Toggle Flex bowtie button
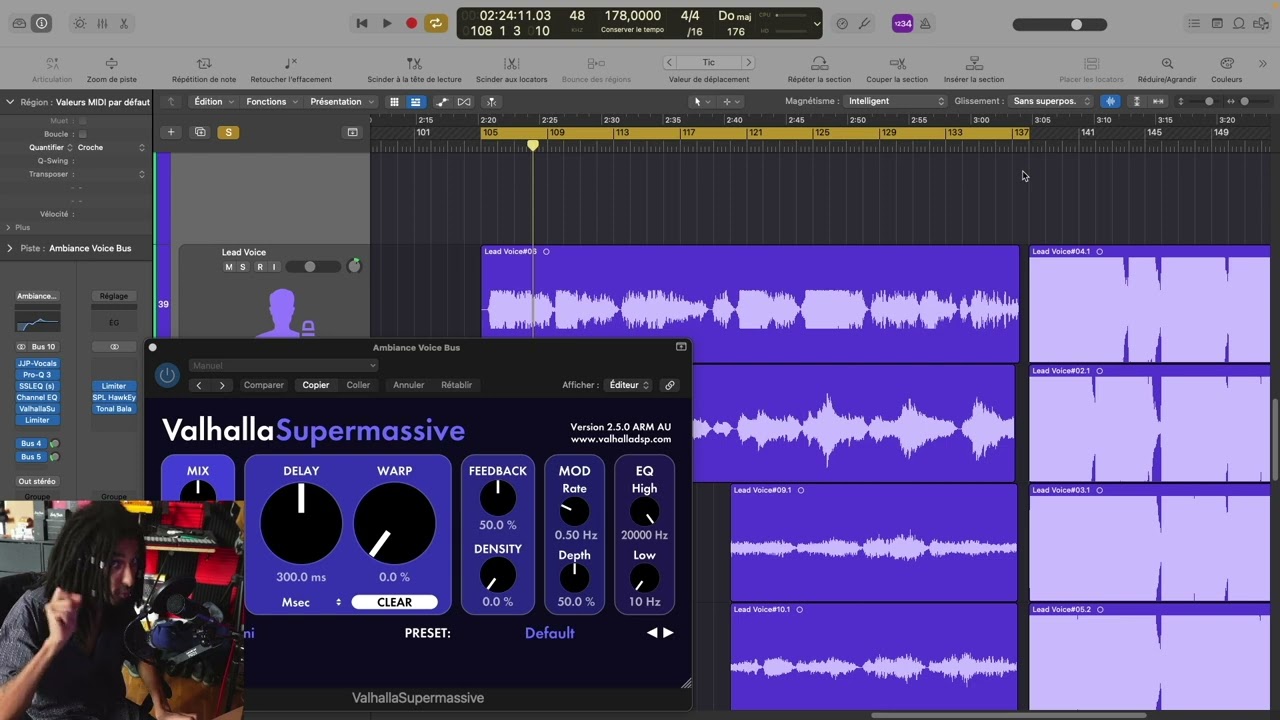This screenshot has height=720, width=1280. pyautogui.click(x=464, y=101)
